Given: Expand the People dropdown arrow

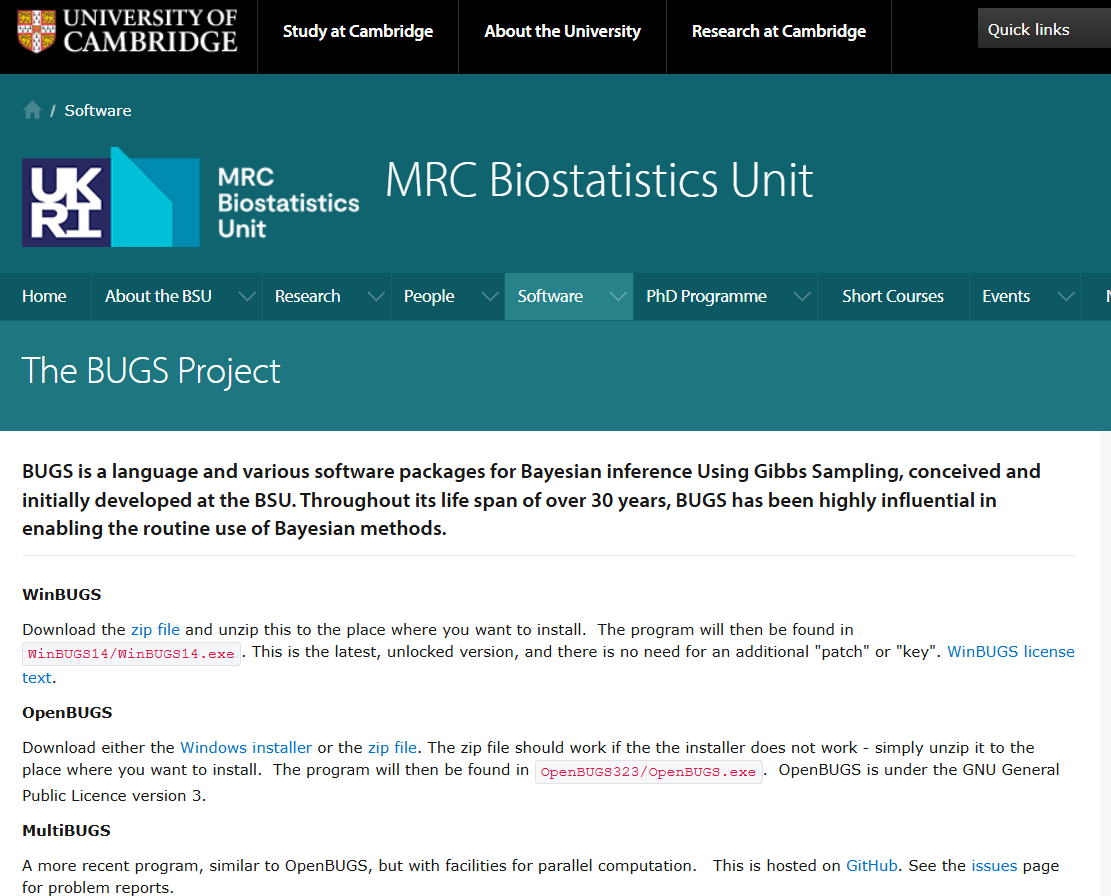Looking at the screenshot, I should coord(490,296).
